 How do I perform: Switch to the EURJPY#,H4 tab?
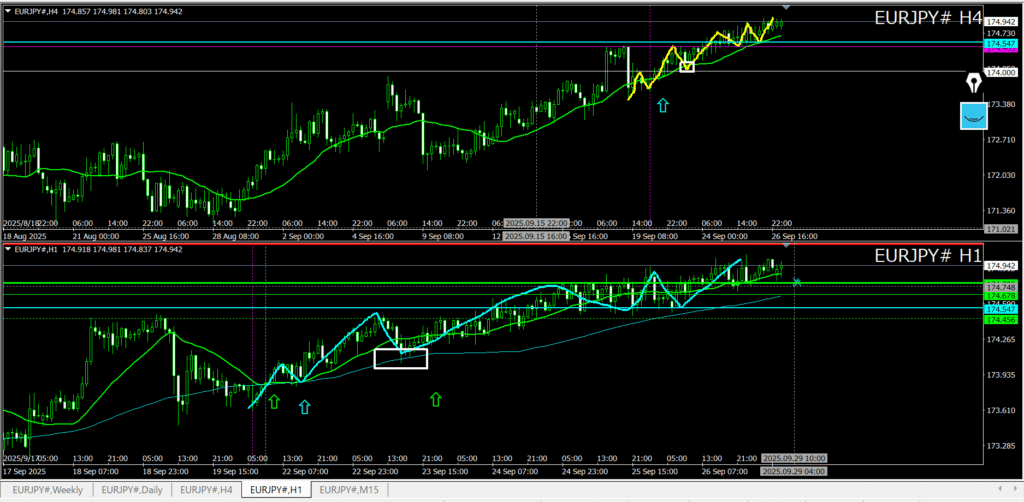(x=209, y=490)
